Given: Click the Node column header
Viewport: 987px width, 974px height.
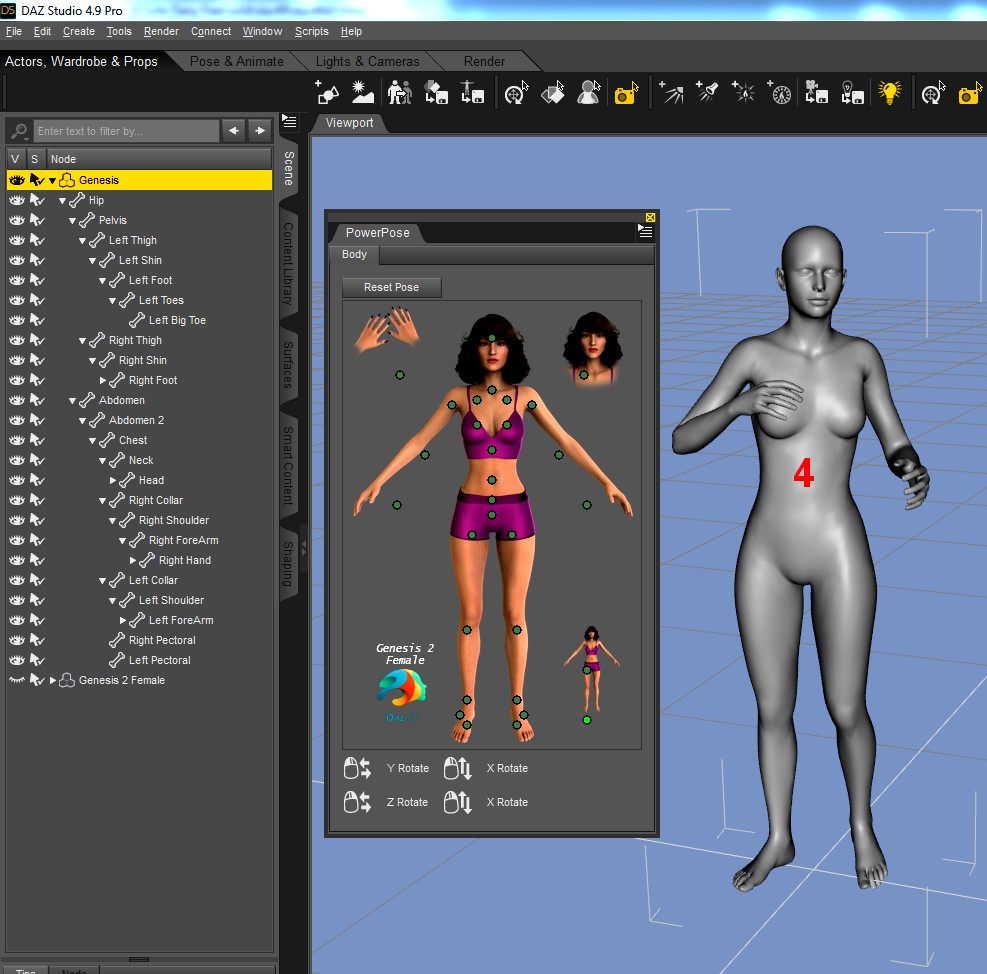Looking at the screenshot, I should click(160, 159).
